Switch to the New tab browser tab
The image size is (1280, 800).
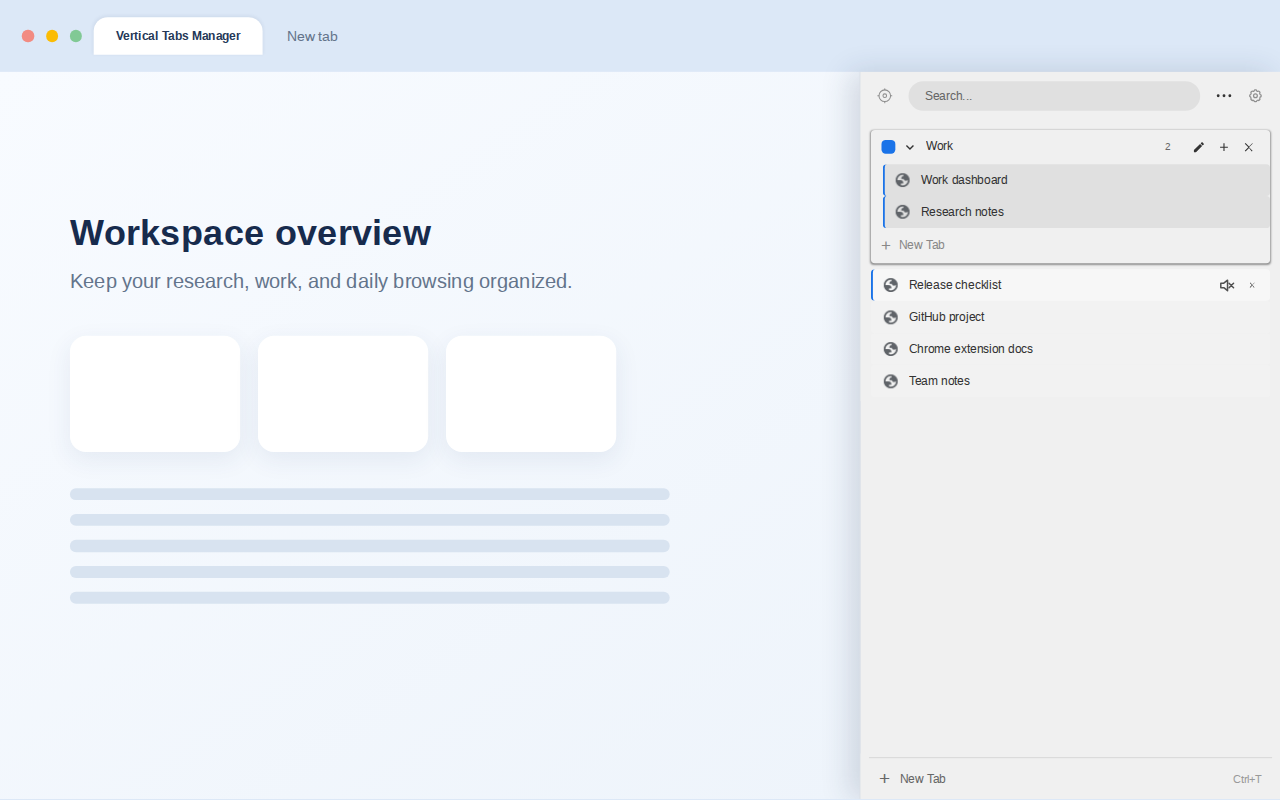[312, 36]
